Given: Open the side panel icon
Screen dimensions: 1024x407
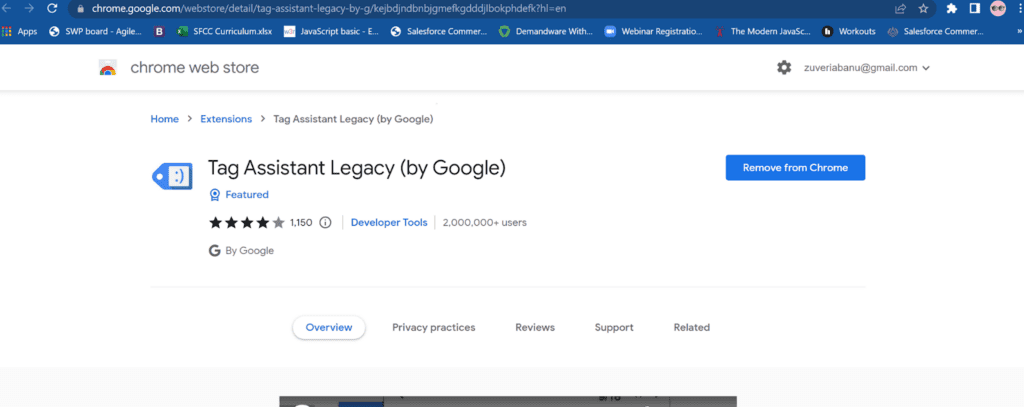Looking at the screenshot, I should (974, 8).
